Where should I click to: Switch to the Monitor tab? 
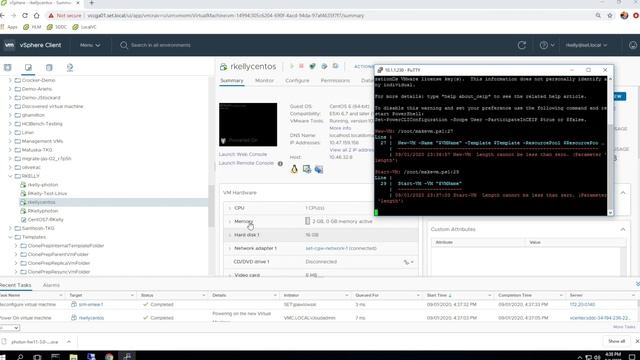[x=264, y=81]
